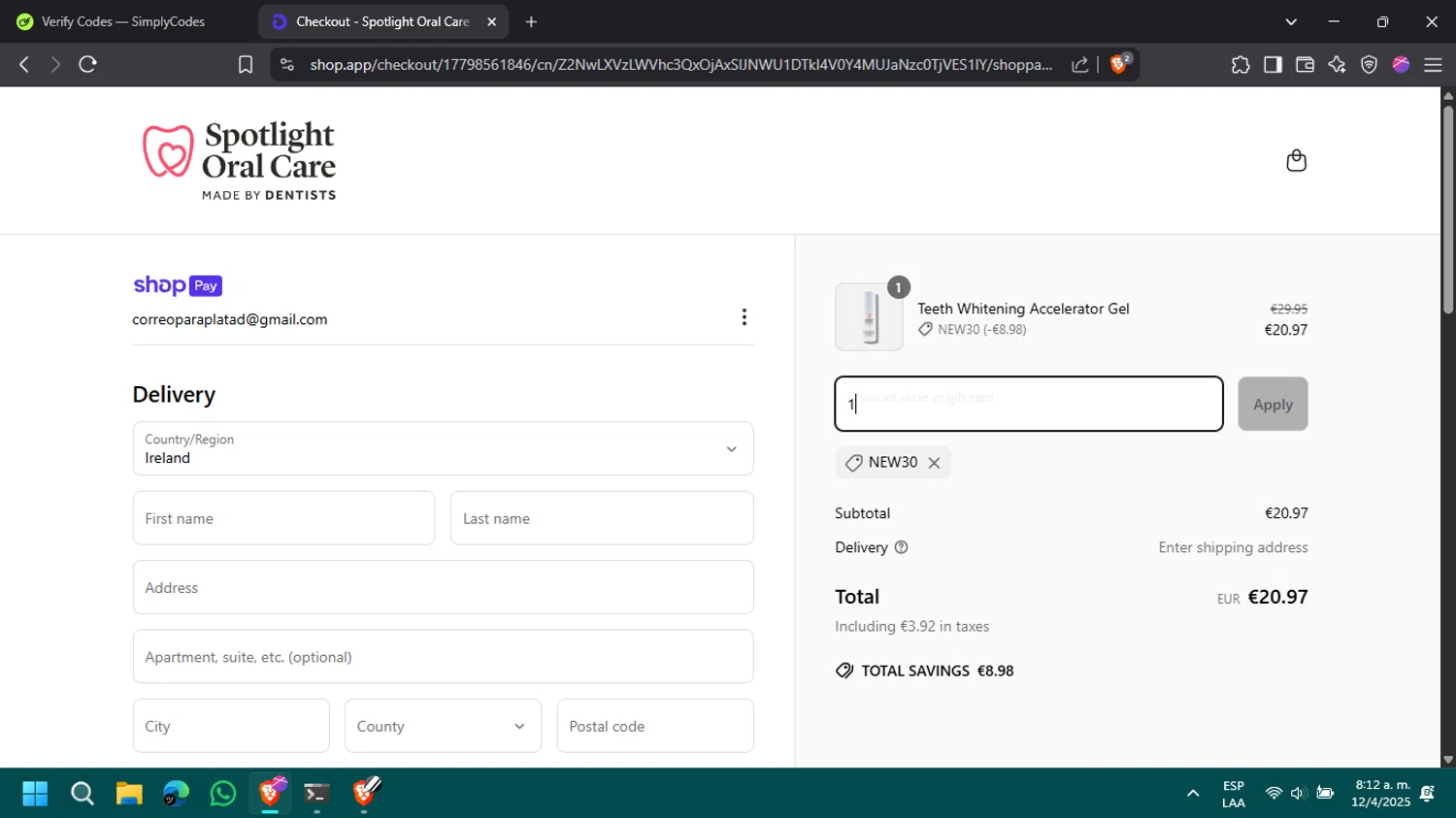Click the Teeth Whitening Accelerator Gel title
This screenshot has width=1456, height=818.
coord(1023,309)
